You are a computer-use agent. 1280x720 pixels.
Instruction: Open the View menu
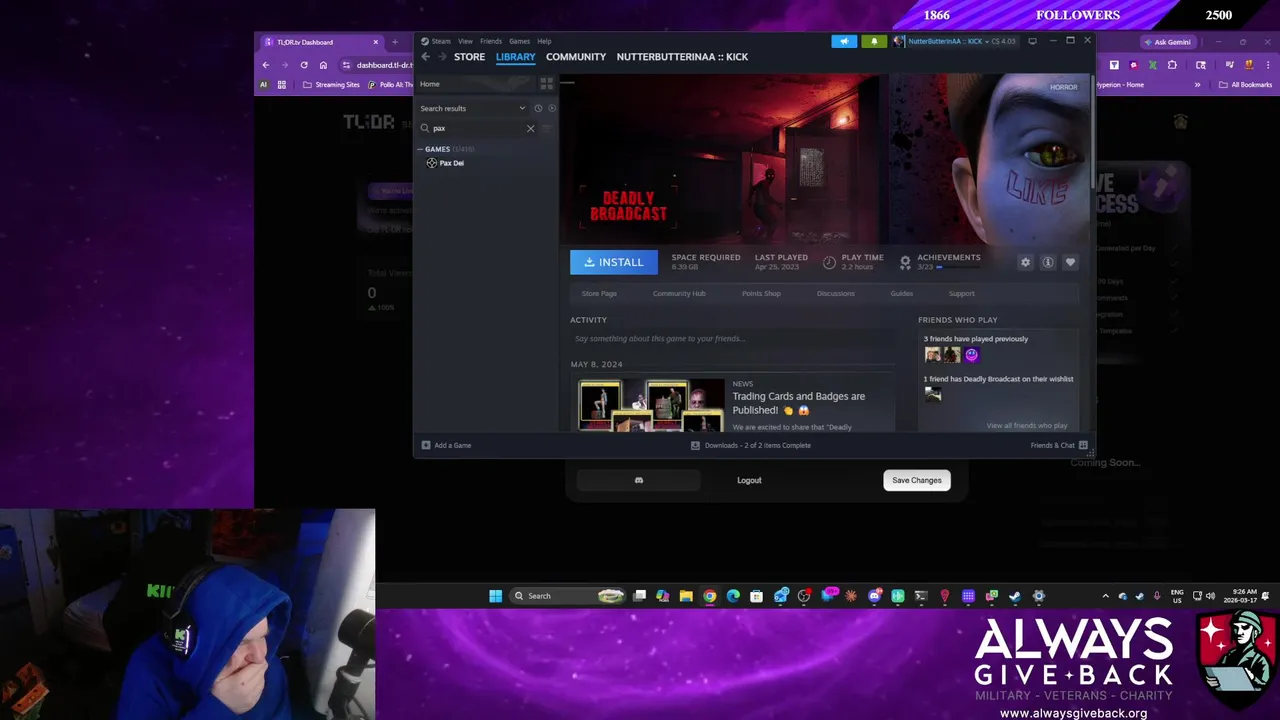[465, 41]
